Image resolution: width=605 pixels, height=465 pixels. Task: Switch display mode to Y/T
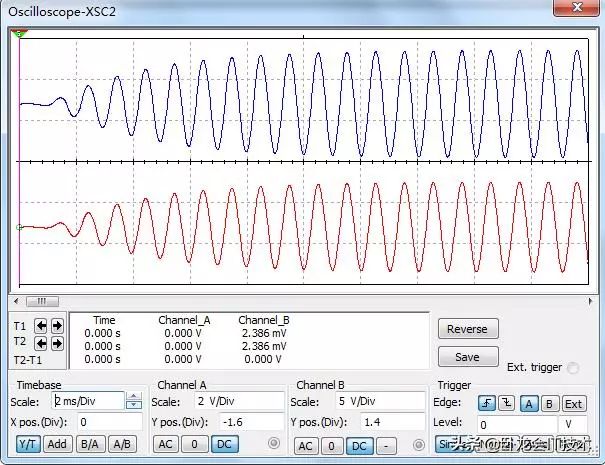coord(28,444)
